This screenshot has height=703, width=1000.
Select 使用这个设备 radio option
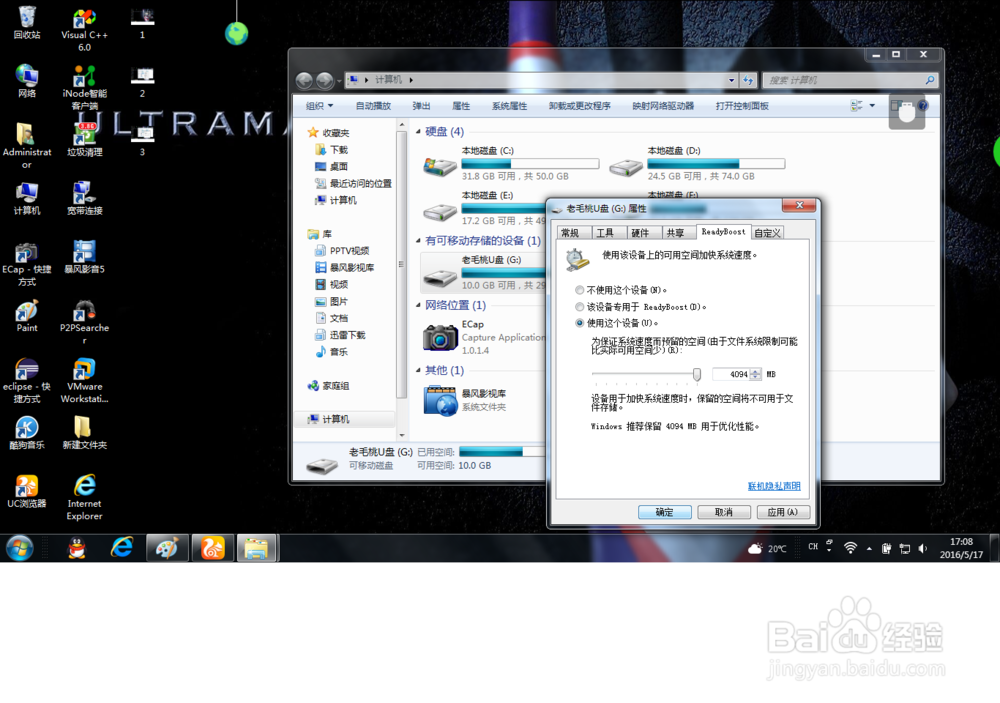580,323
